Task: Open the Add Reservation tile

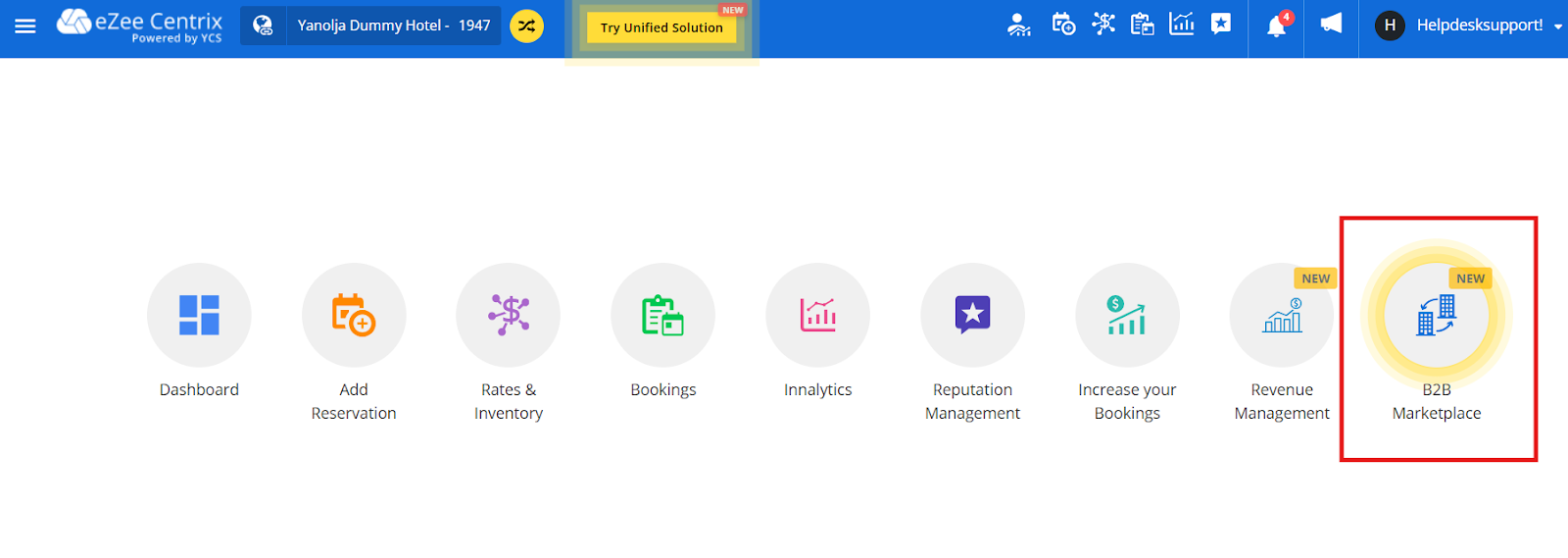Action: coord(354,315)
